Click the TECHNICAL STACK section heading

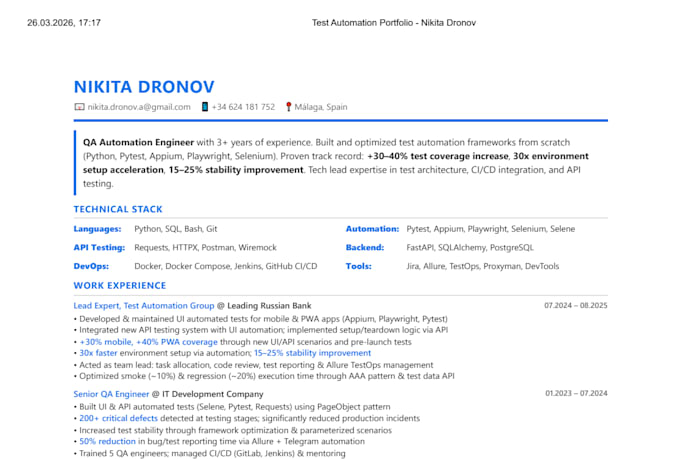118,209
